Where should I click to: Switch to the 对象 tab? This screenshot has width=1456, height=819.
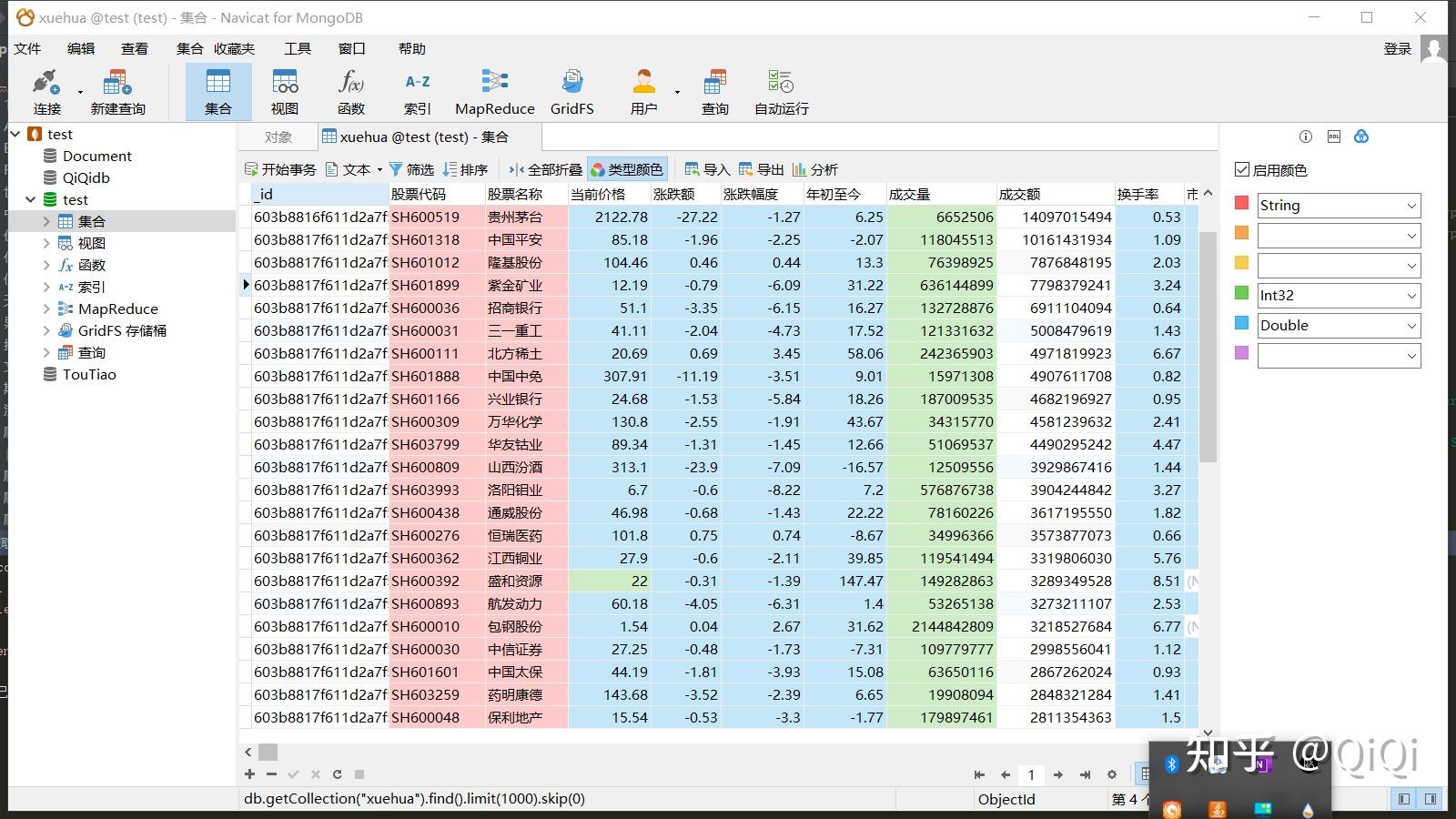click(x=278, y=137)
